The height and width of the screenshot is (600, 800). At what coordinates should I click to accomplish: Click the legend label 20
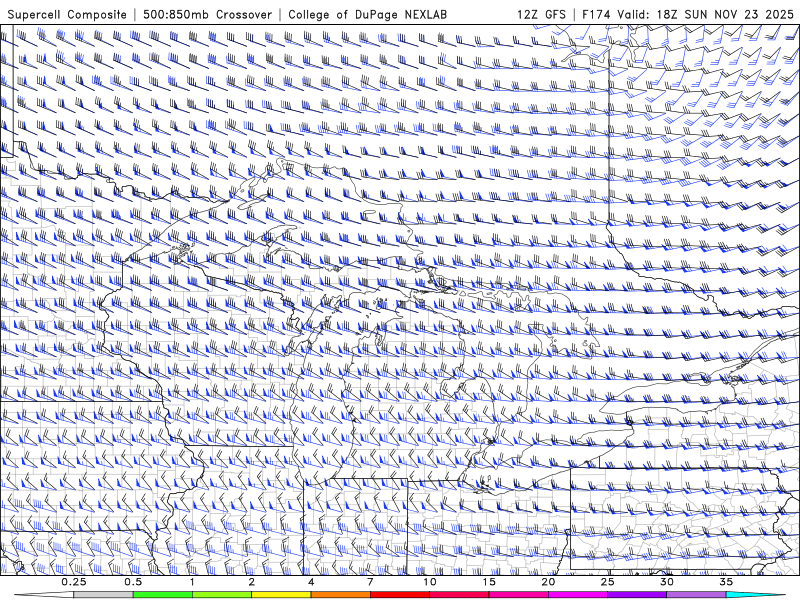click(x=548, y=582)
